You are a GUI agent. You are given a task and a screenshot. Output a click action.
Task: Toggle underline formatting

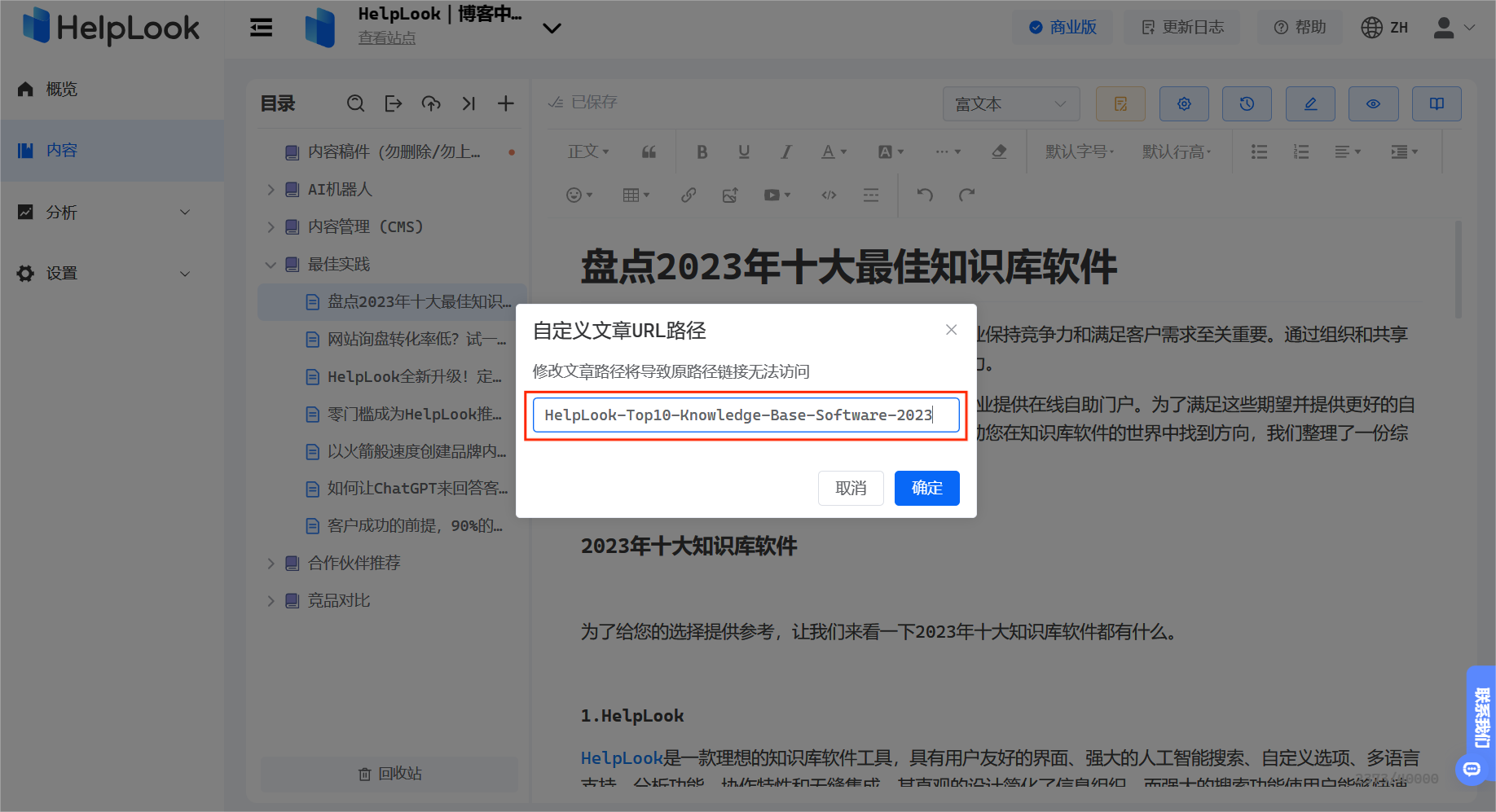(x=744, y=151)
